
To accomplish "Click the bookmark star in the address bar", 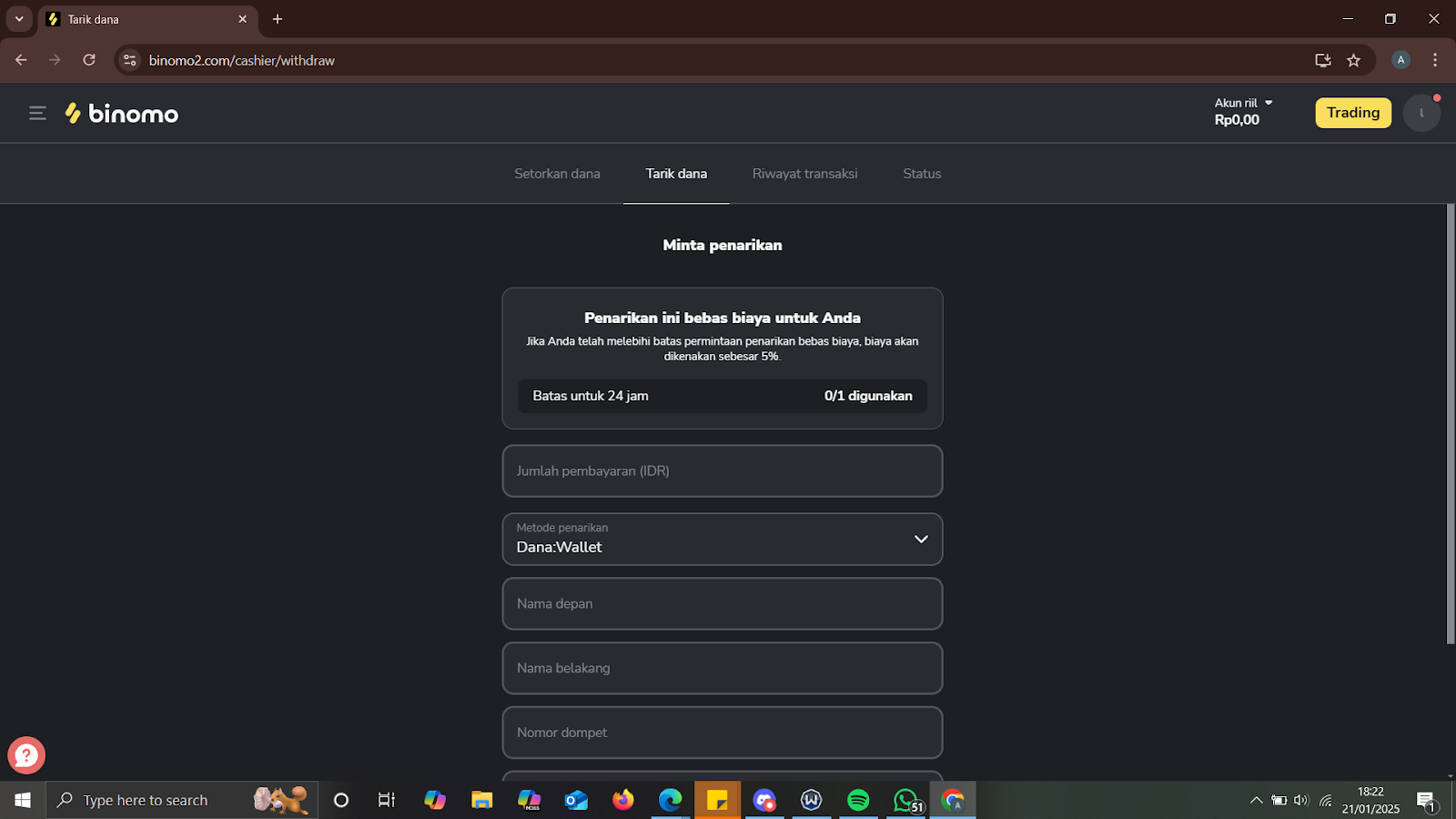I will 1353,60.
